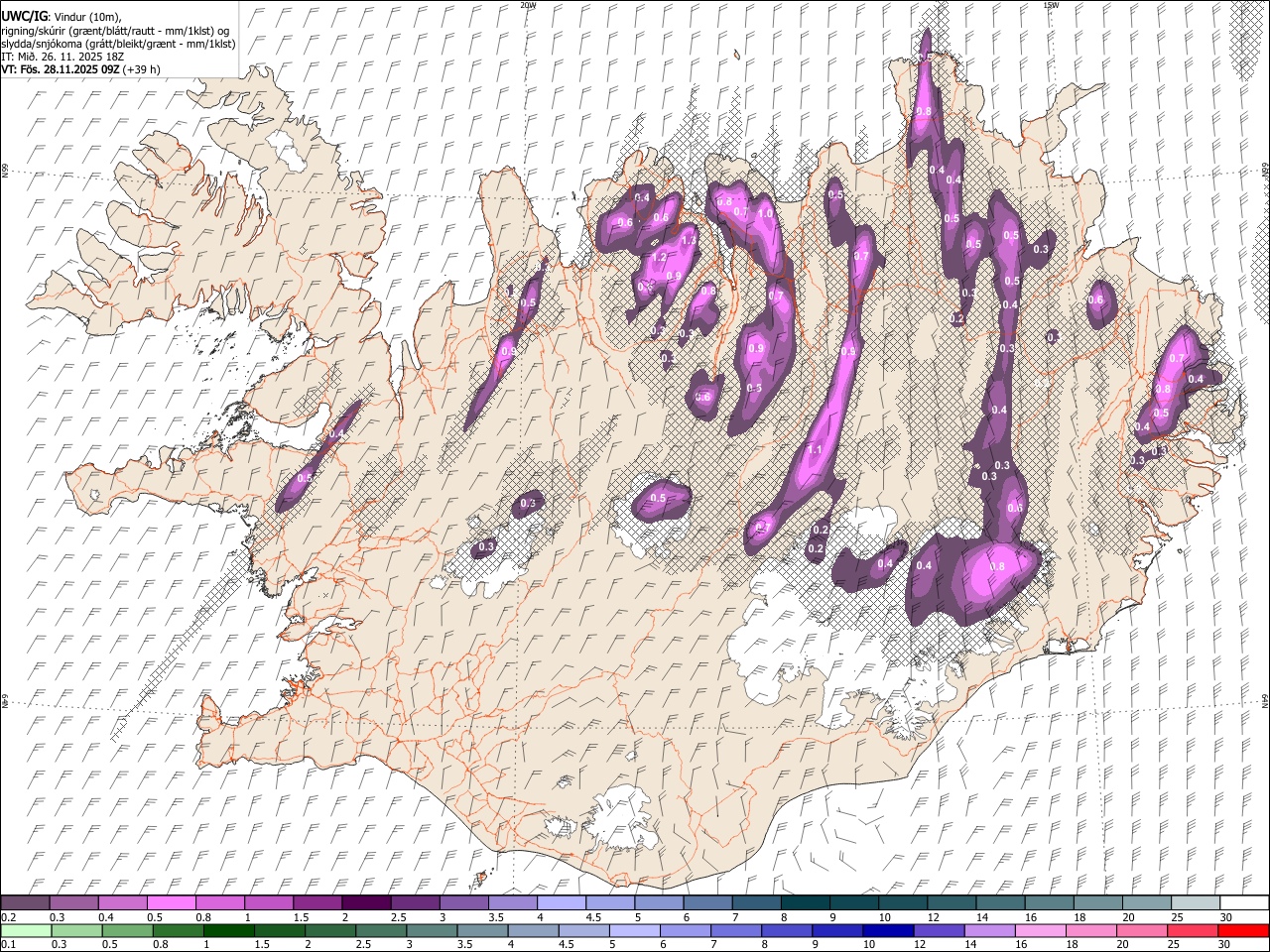Click the '1.0' precipitation value on the map
Viewport: 1270px width, 952px height.
point(765,213)
